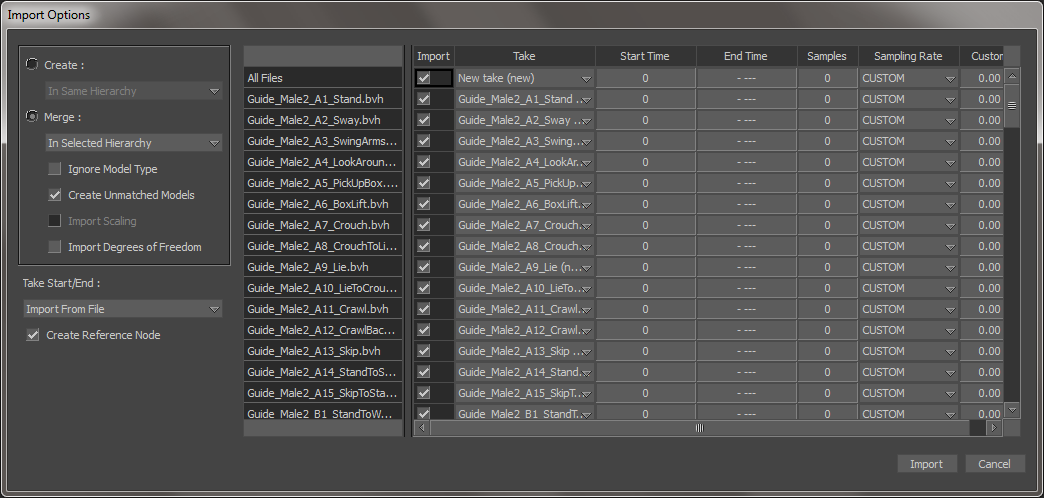
Task: Open the New take (new) dropdown
Action: [525, 78]
